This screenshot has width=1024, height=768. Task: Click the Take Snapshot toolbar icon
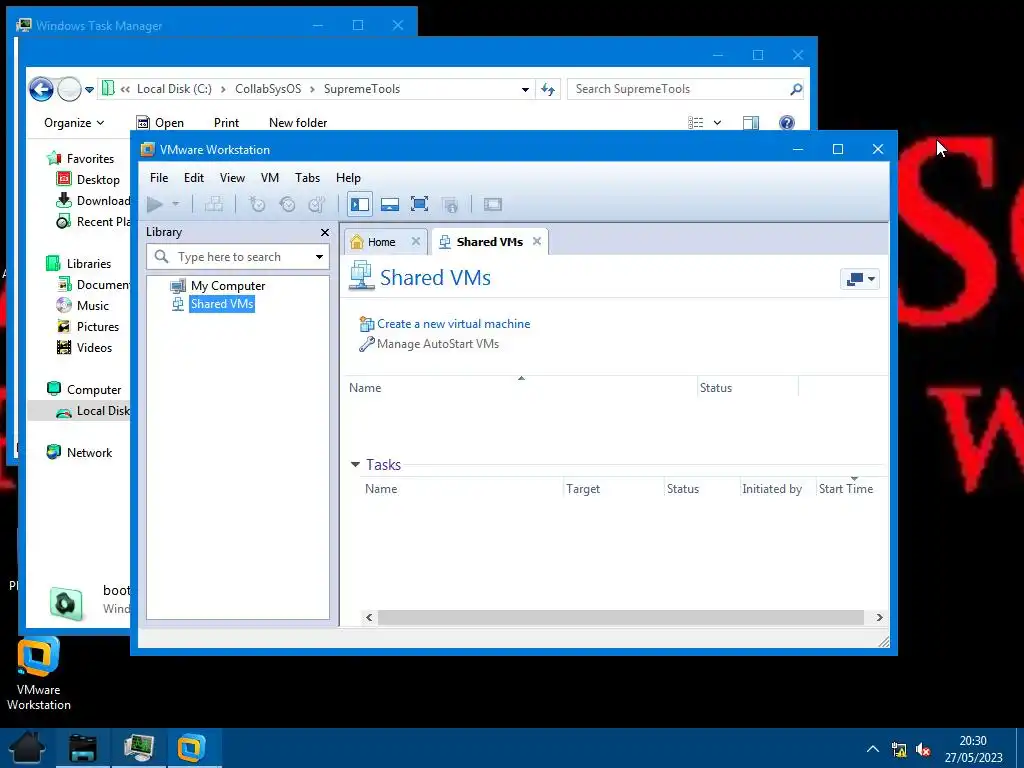pyautogui.click(x=257, y=204)
